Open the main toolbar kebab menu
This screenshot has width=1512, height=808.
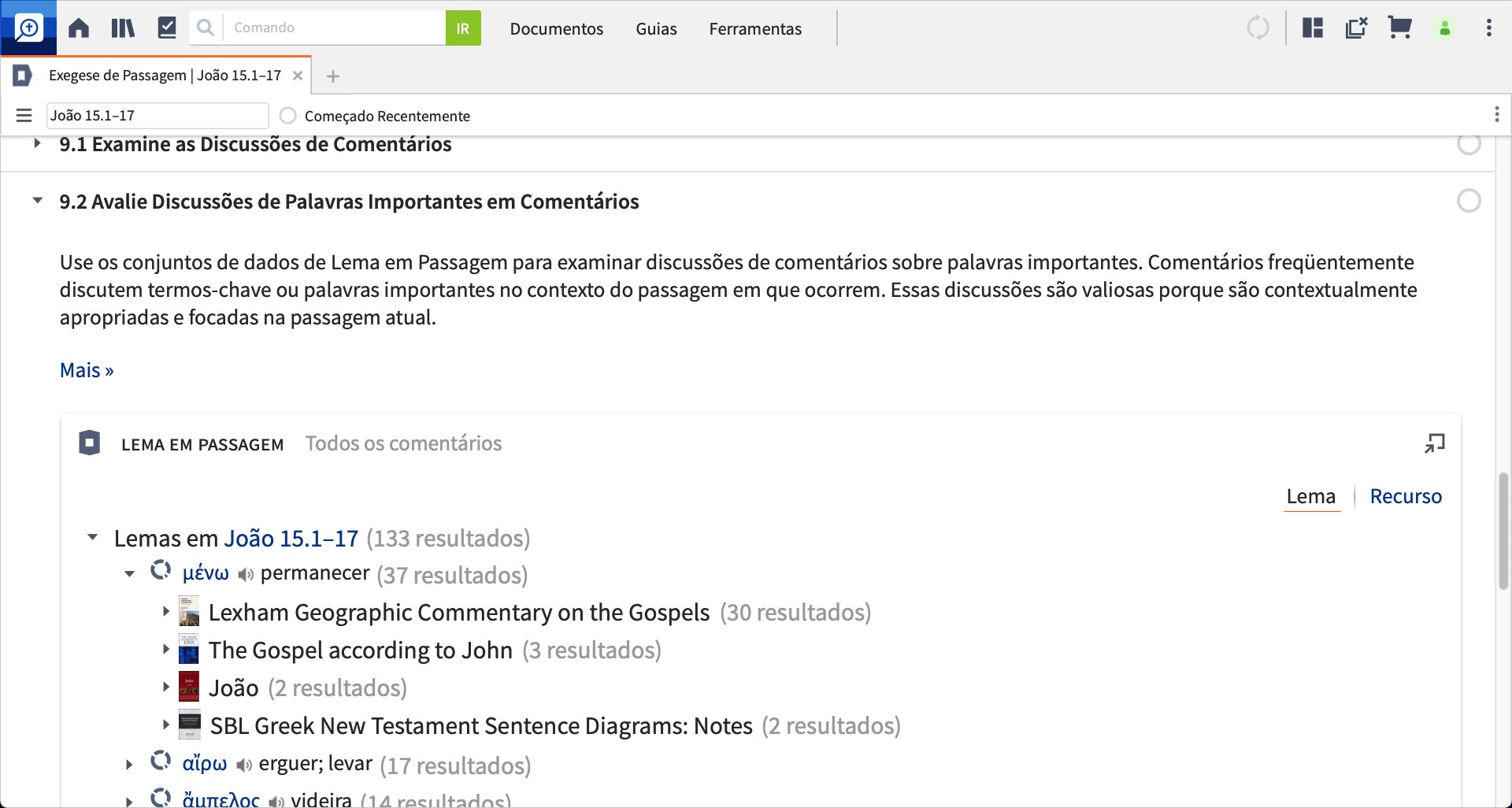click(1488, 28)
